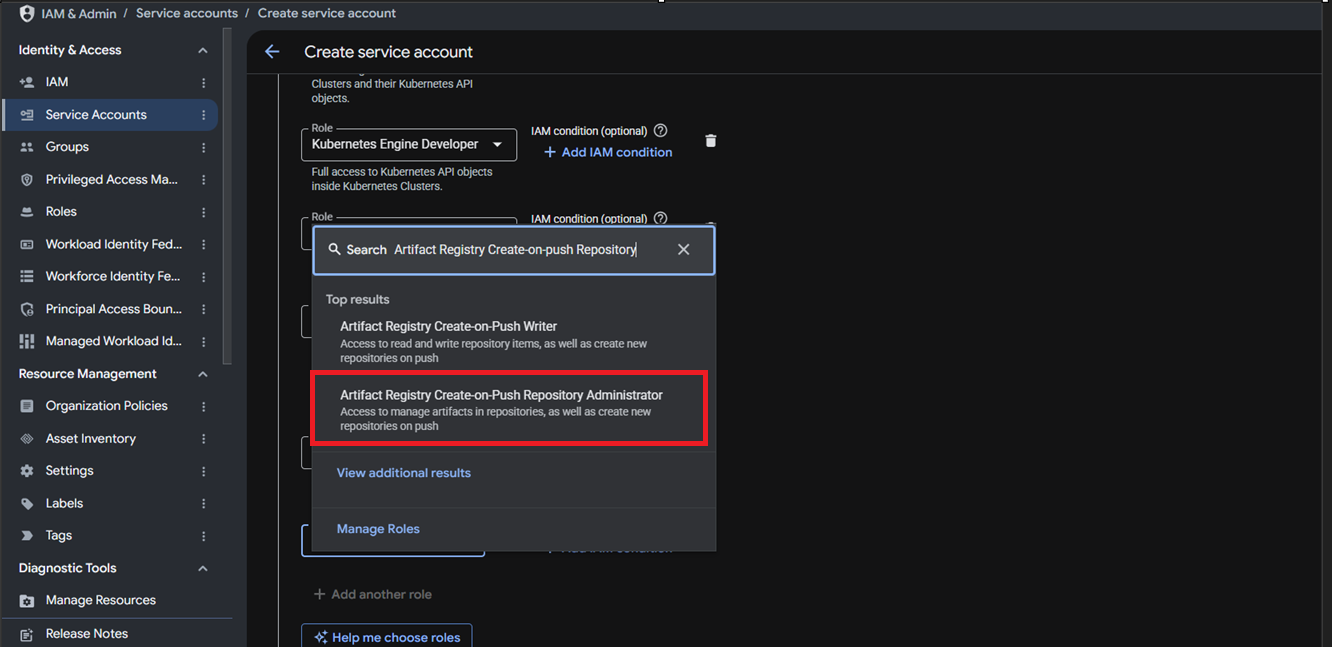Click the Top results label
1332x647 pixels.
click(x=358, y=300)
